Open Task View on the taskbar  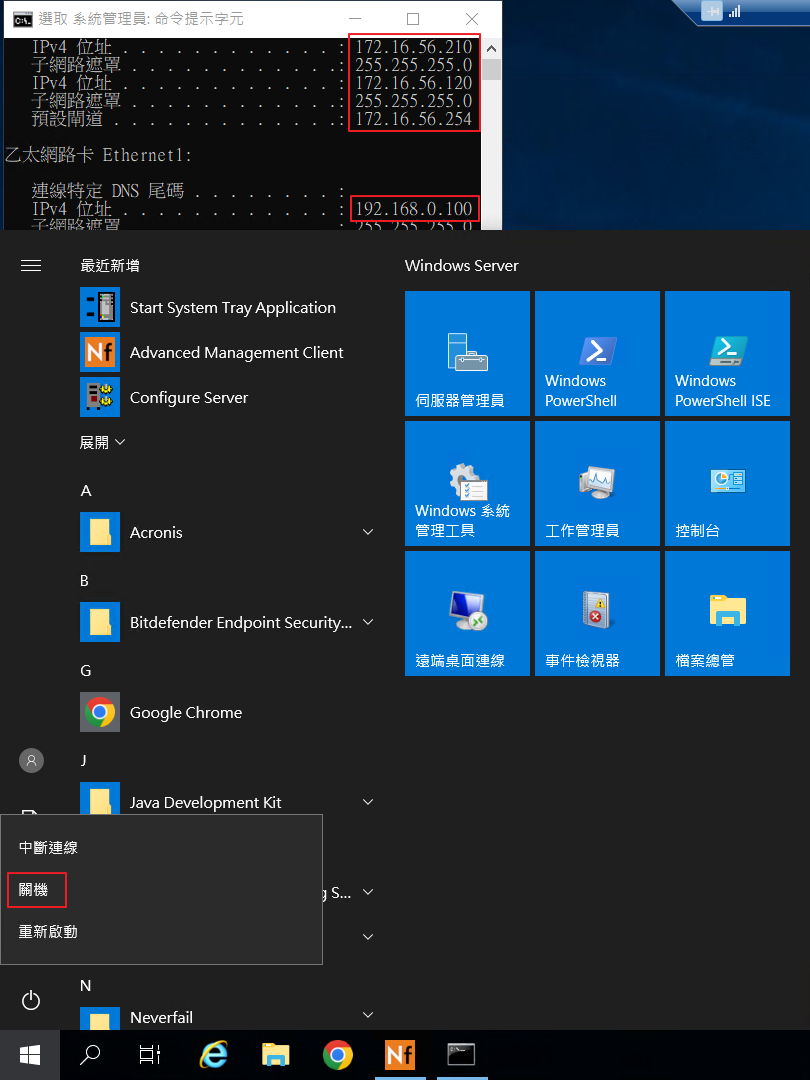coord(149,1055)
